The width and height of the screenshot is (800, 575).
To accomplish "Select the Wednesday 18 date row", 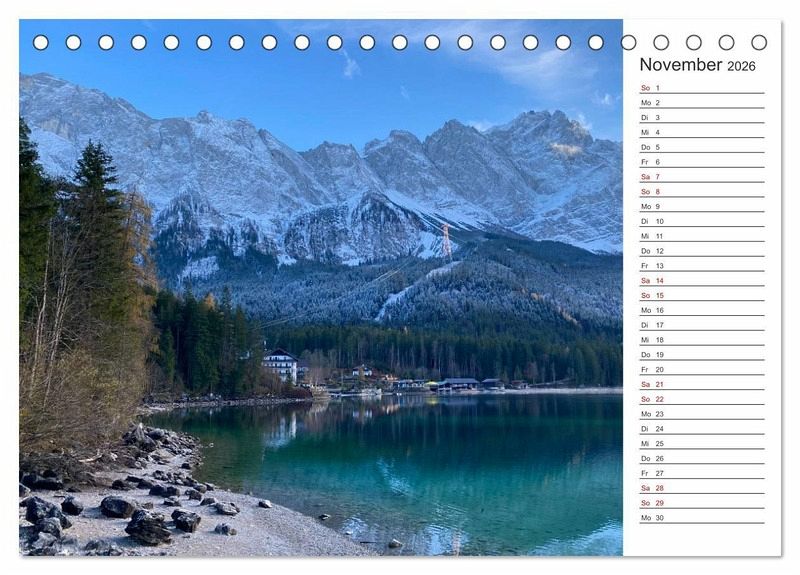I will click(x=701, y=340).
